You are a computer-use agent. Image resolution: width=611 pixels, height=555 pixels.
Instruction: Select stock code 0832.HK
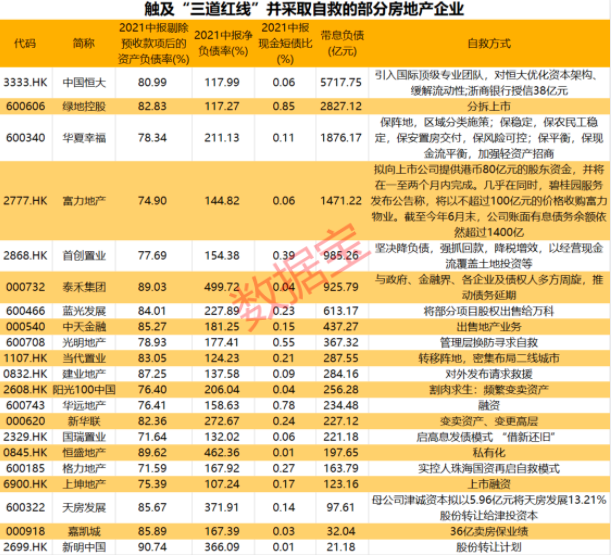[25, 374]
